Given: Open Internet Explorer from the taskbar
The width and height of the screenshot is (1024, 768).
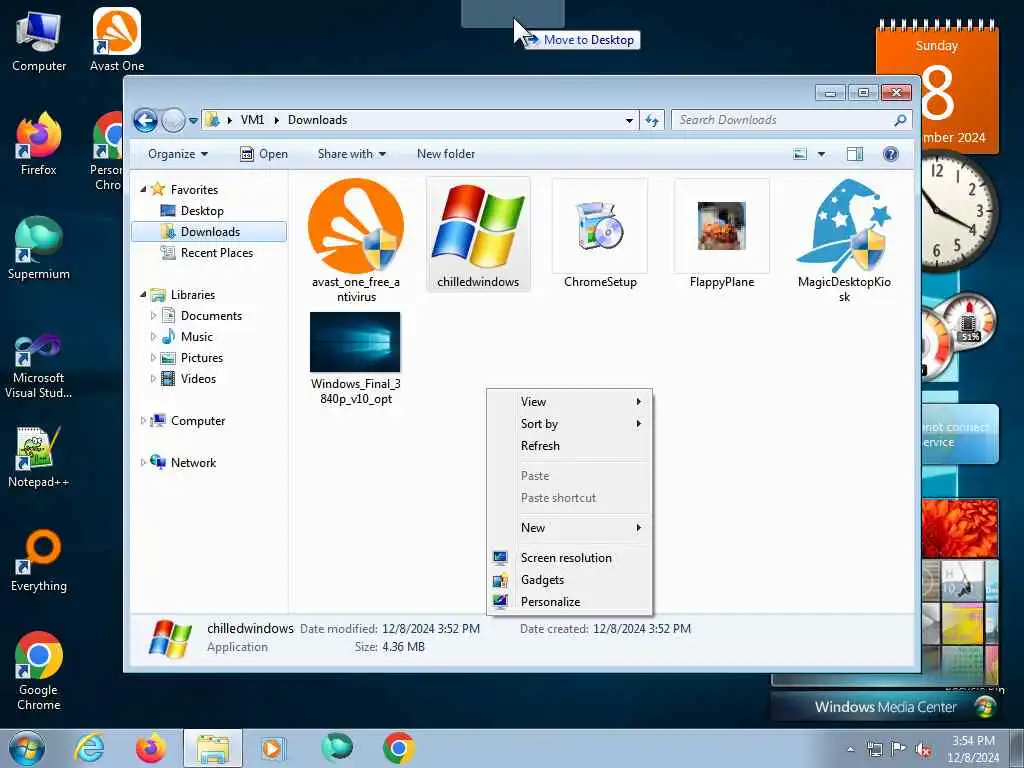Looking at the screenshot, I should coord(89,748).
